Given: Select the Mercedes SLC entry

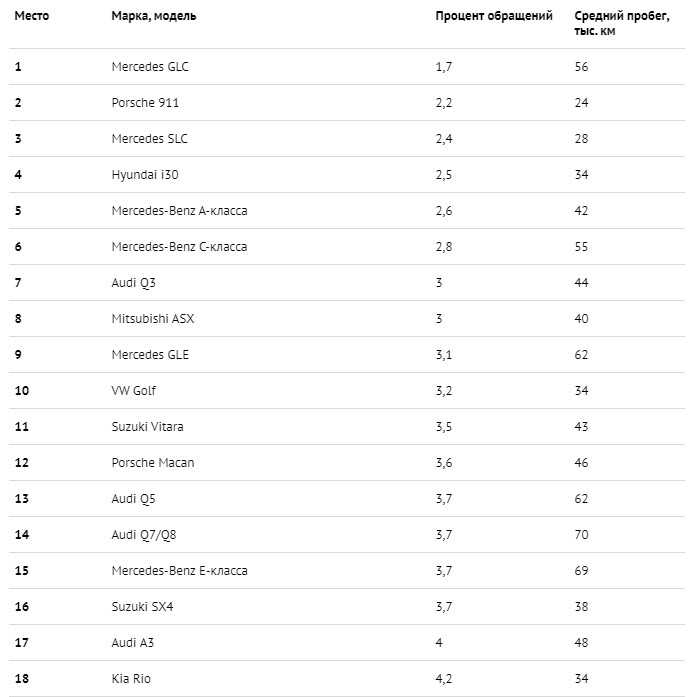Looking at the screenshot, I should coord(149,139).
